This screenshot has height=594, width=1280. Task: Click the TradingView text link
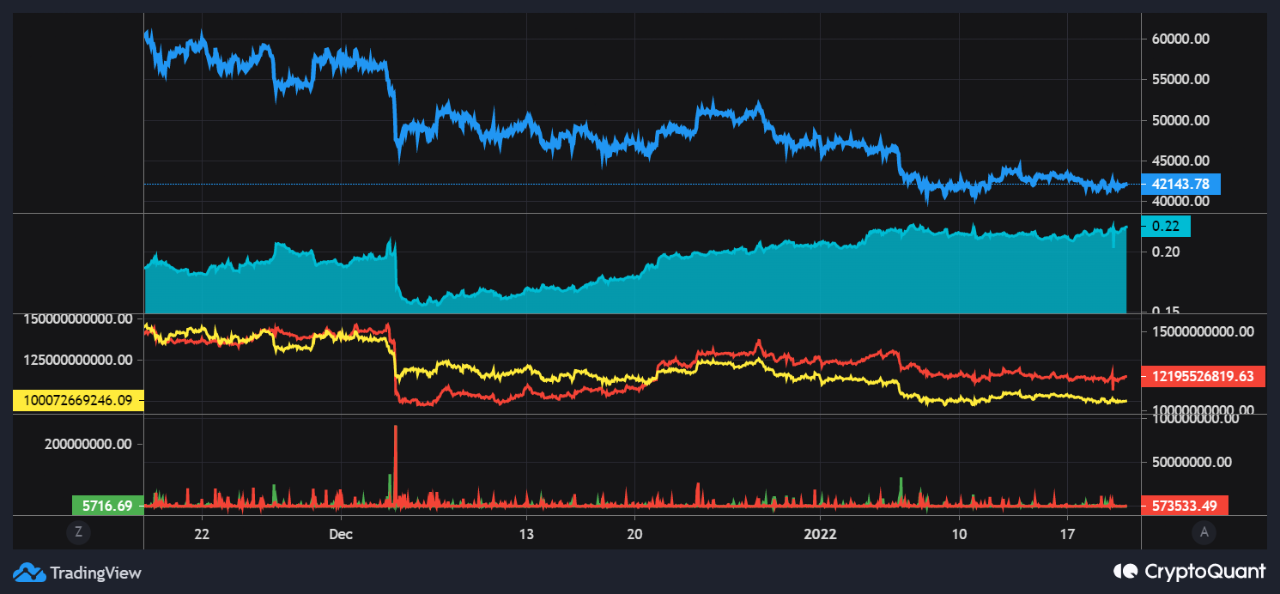tap(94, 572)
